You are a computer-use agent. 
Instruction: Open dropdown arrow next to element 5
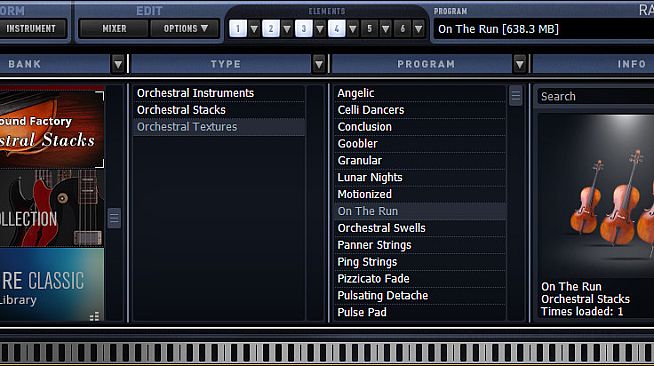386,29
